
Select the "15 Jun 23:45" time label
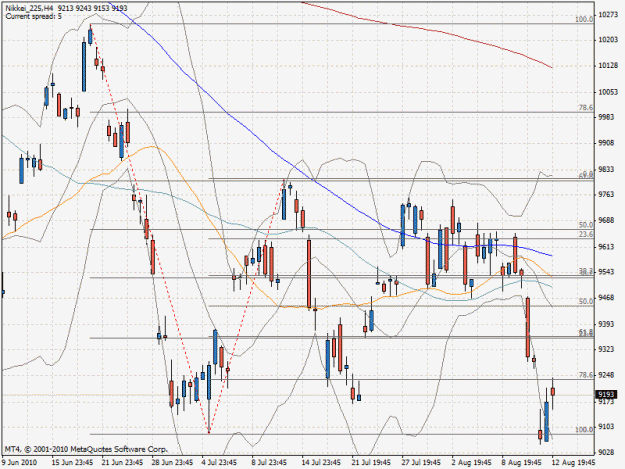click(72, 462)
